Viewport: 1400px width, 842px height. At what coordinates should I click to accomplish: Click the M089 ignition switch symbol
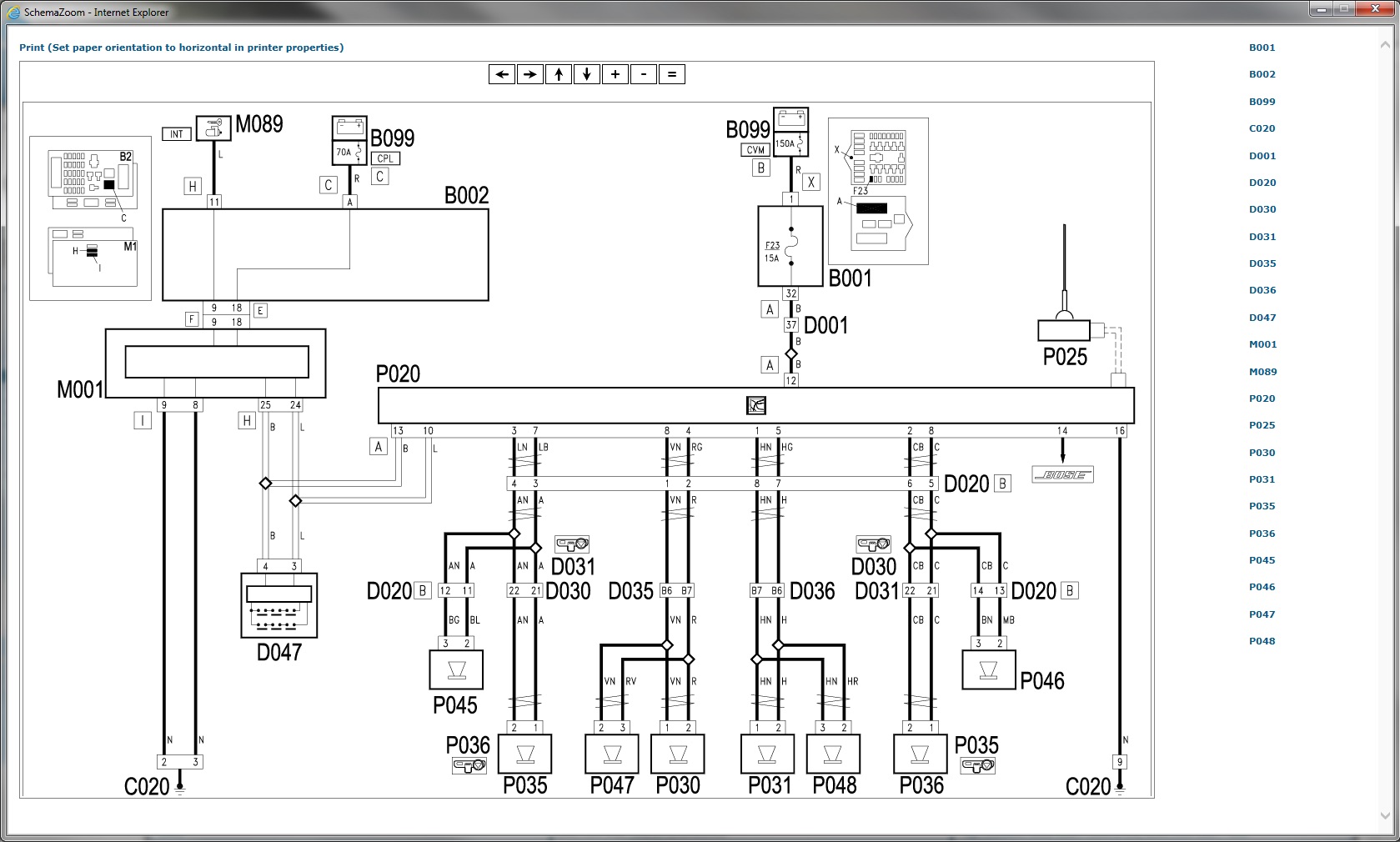click(x=213, y=128)
